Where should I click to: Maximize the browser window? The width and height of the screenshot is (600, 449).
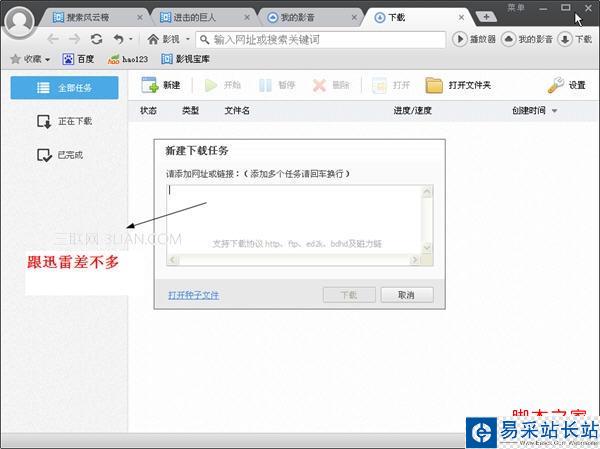[x=566, y=8]
